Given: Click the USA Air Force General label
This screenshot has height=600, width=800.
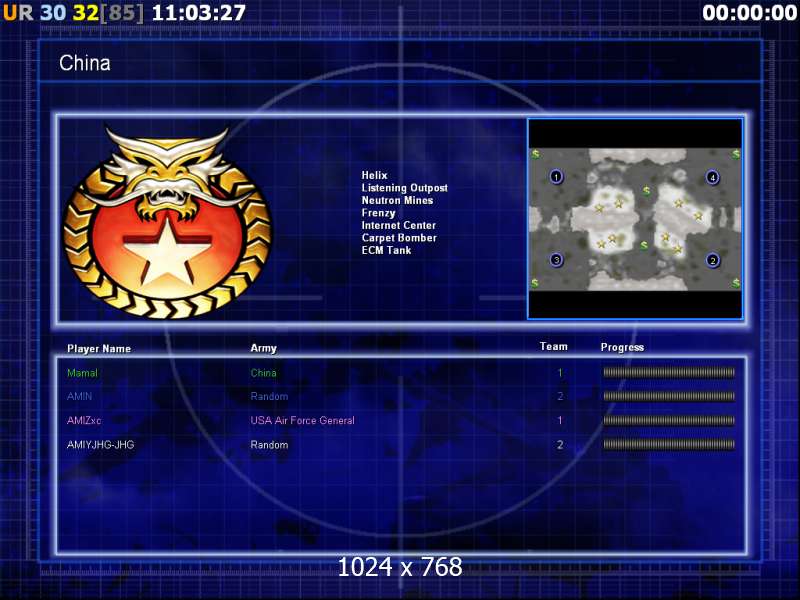Looking at the screenshot, I should (303, 420).
